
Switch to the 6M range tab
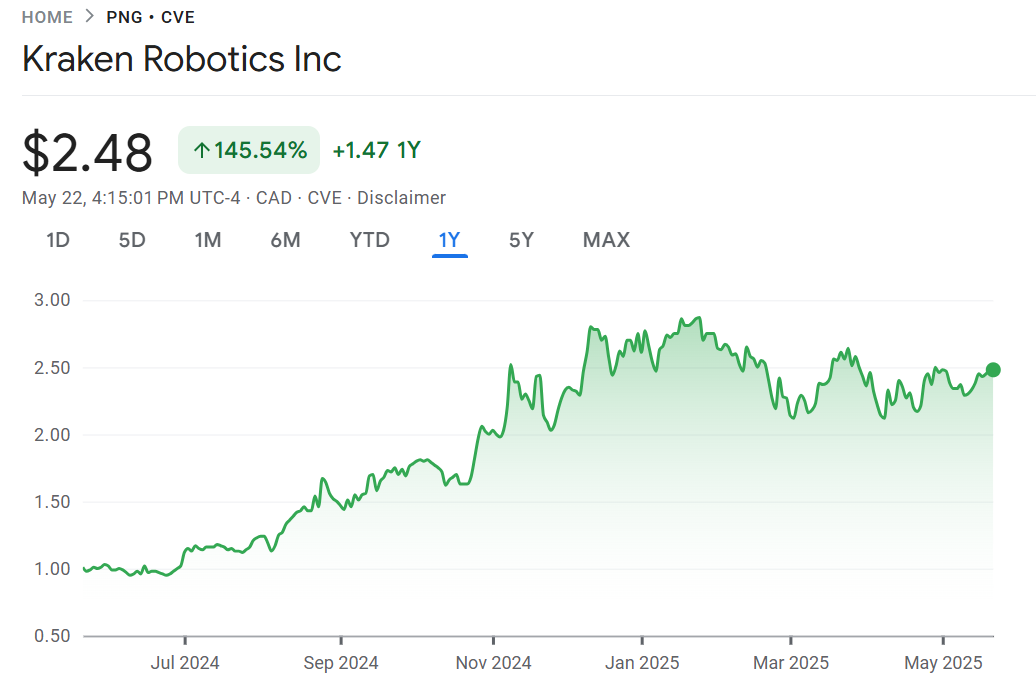pyautogui.click(x=285, y=240)
